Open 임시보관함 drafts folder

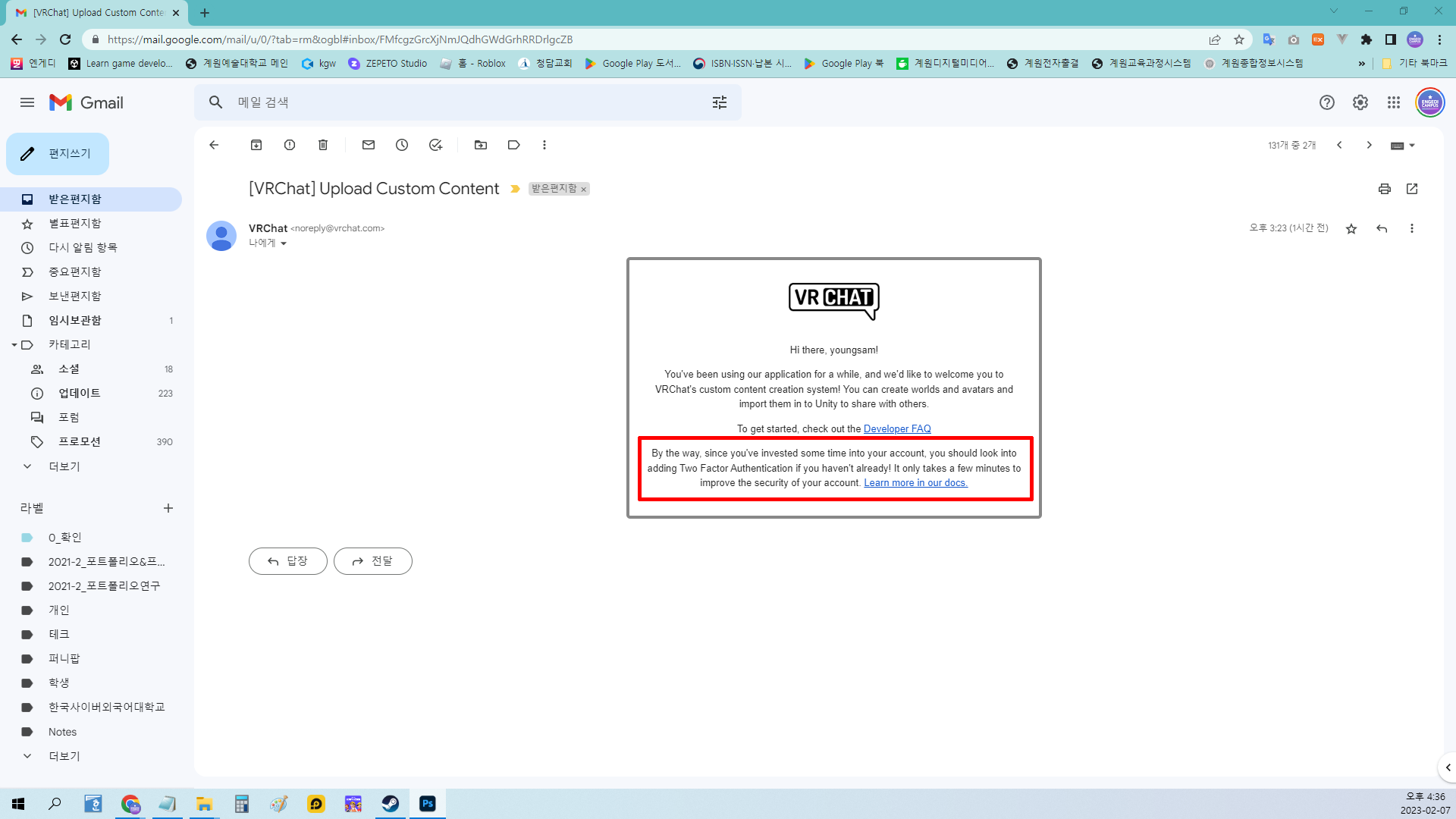click(x=91, y=321)
